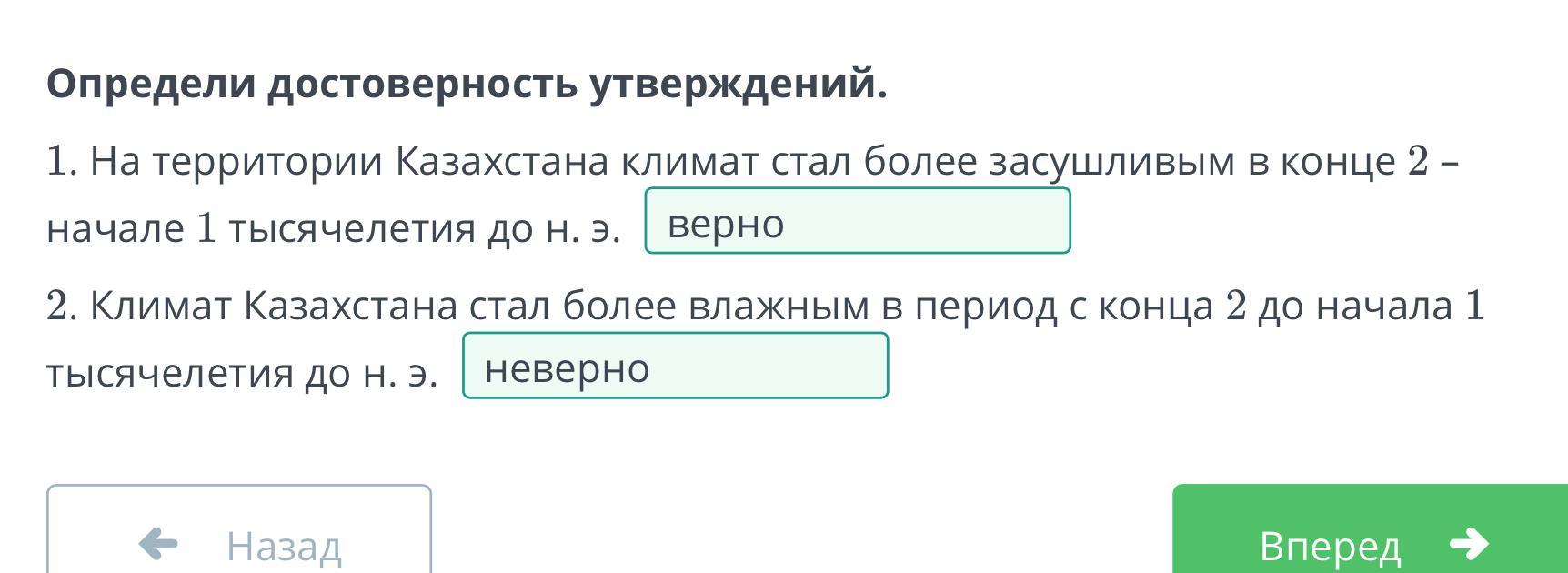Open the dropdown showing "неверно"
Image resolution: width=1568 pixels, height=573 pixels.
click(675, 366)
